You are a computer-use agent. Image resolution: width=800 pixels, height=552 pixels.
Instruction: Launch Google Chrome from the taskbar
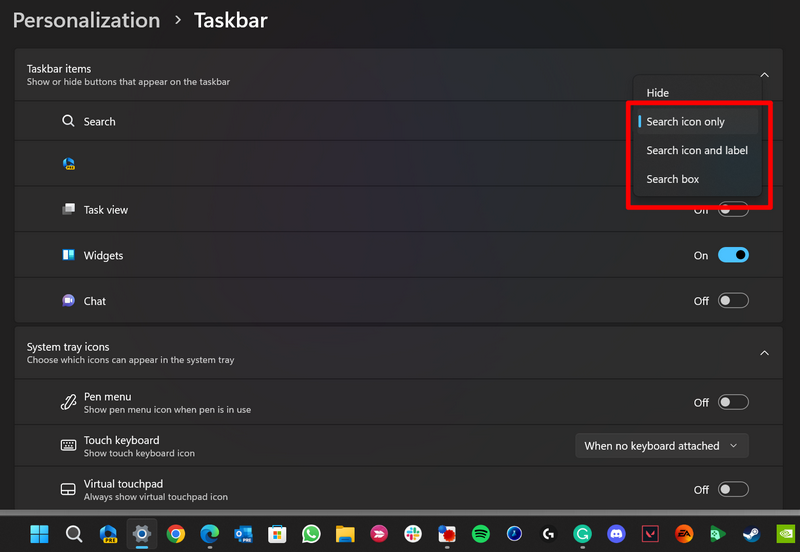point(176,534)
